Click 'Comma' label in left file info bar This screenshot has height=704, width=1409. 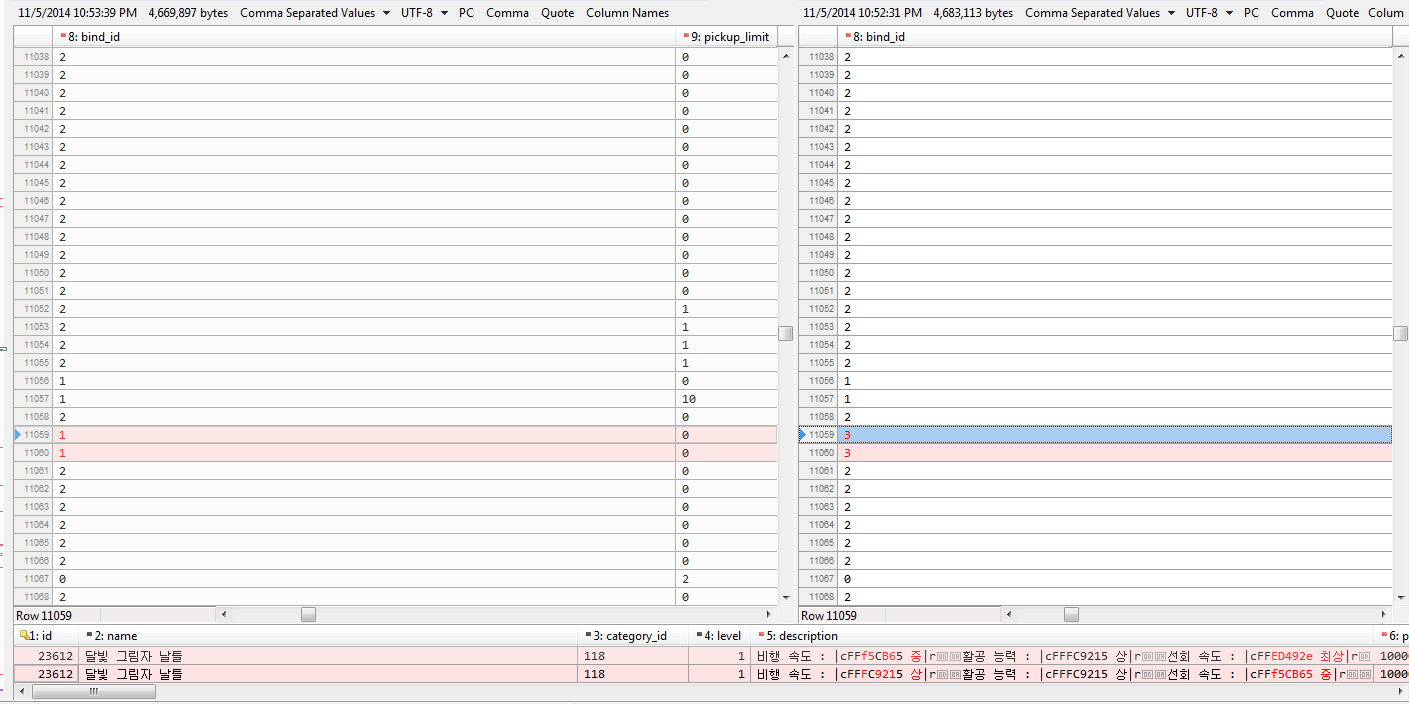tap(508, 13)
